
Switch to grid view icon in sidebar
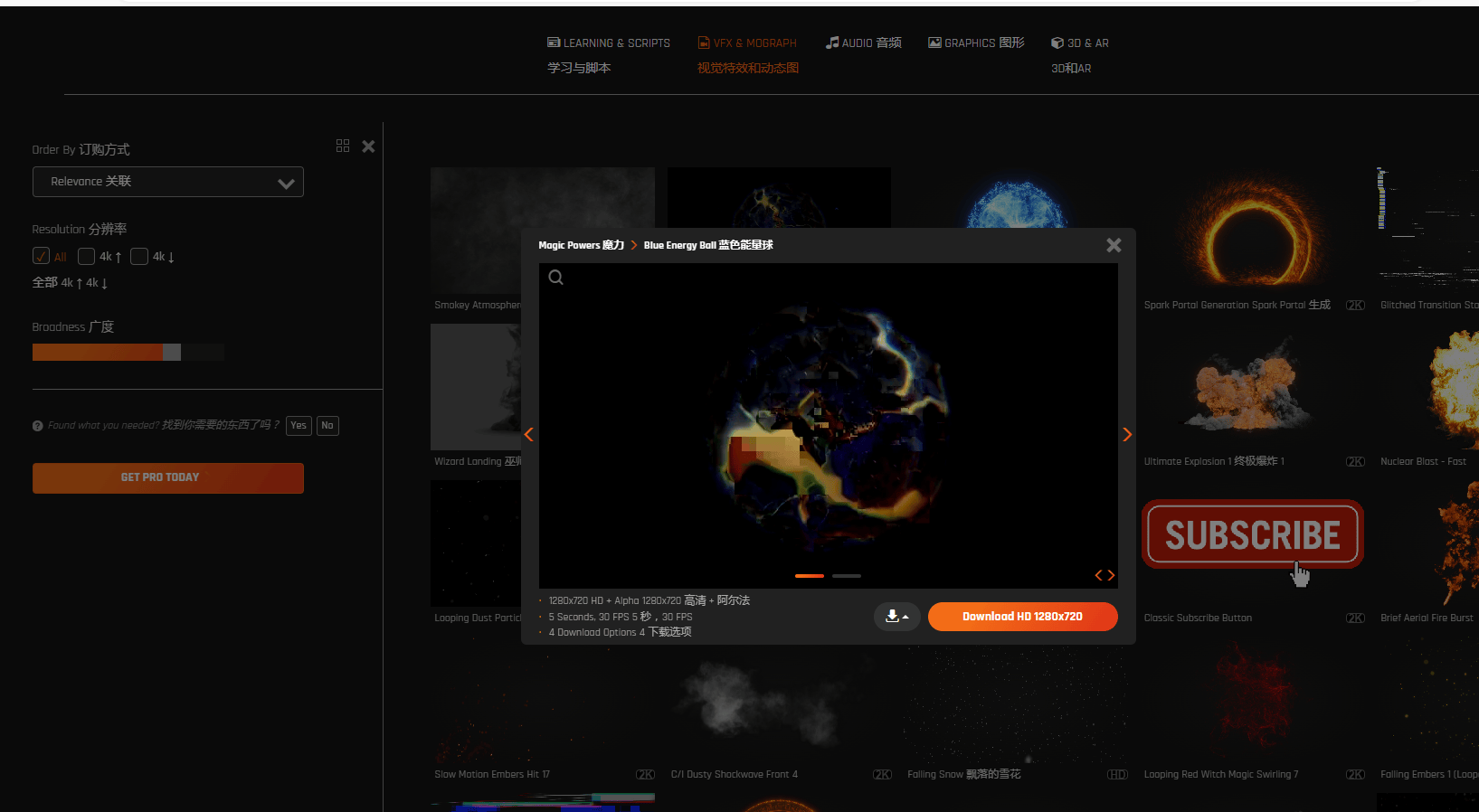[343, 146]
